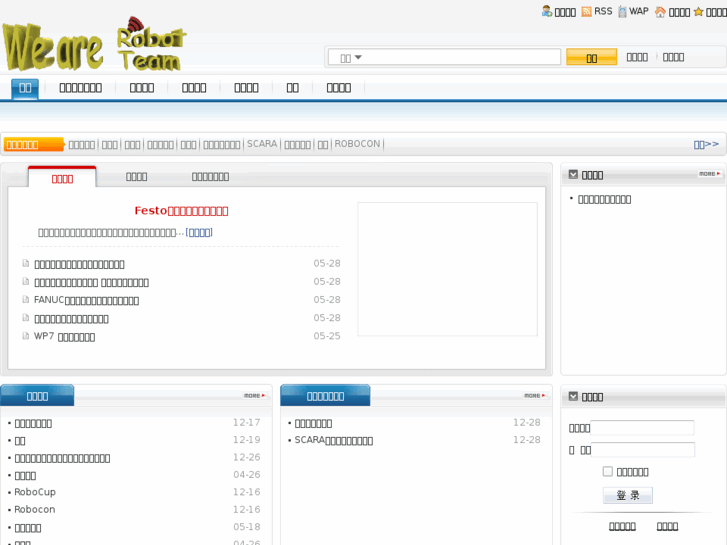Click MORE in panel listing RoboCup
This screenshot has width=727, height=545.
pyautogui.click(x=255, y=396)
